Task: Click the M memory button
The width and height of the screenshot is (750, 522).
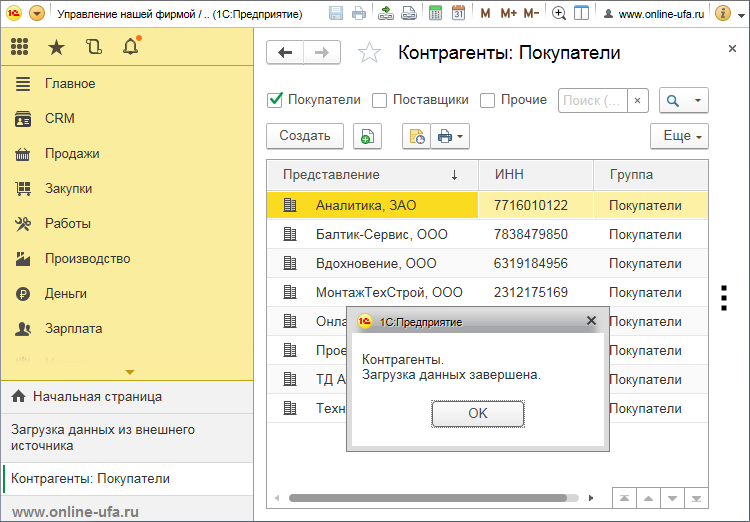Action: coord(485,13)
